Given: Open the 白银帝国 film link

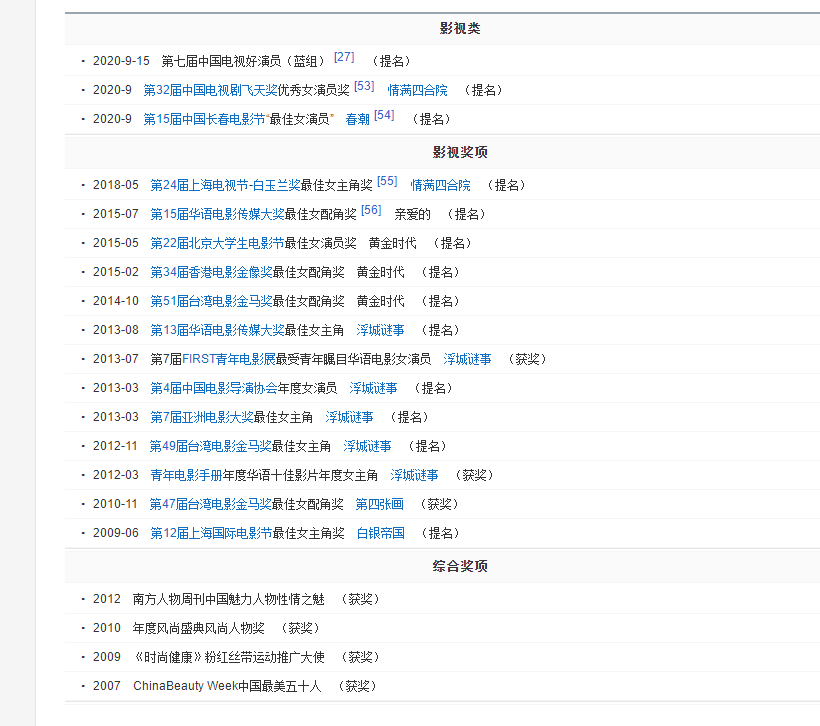Looking at the screenshot, I should point(380,533).
